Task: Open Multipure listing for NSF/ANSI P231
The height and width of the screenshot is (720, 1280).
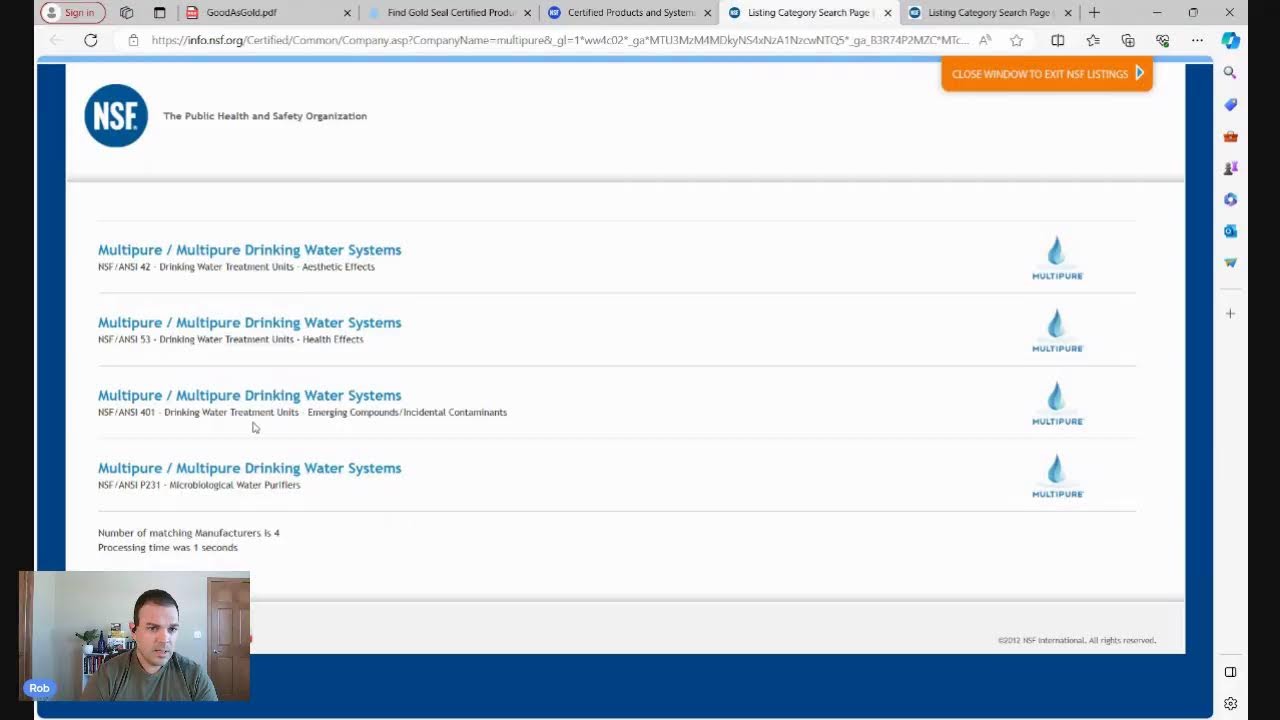Action: tap(249, 468)
